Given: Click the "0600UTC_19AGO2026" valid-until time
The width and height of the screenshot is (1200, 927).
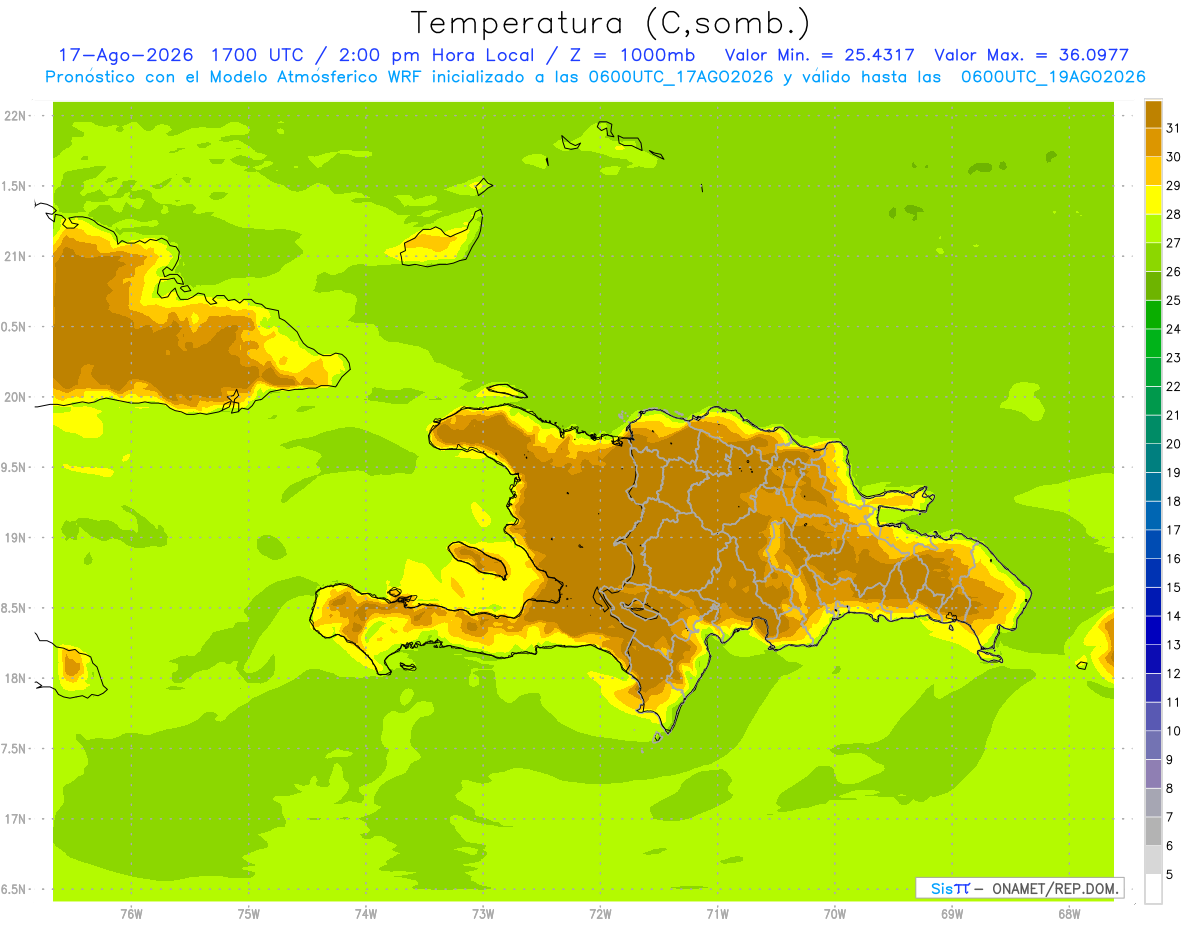Looking at the screenshot, I should click(x=1053, y=77).
